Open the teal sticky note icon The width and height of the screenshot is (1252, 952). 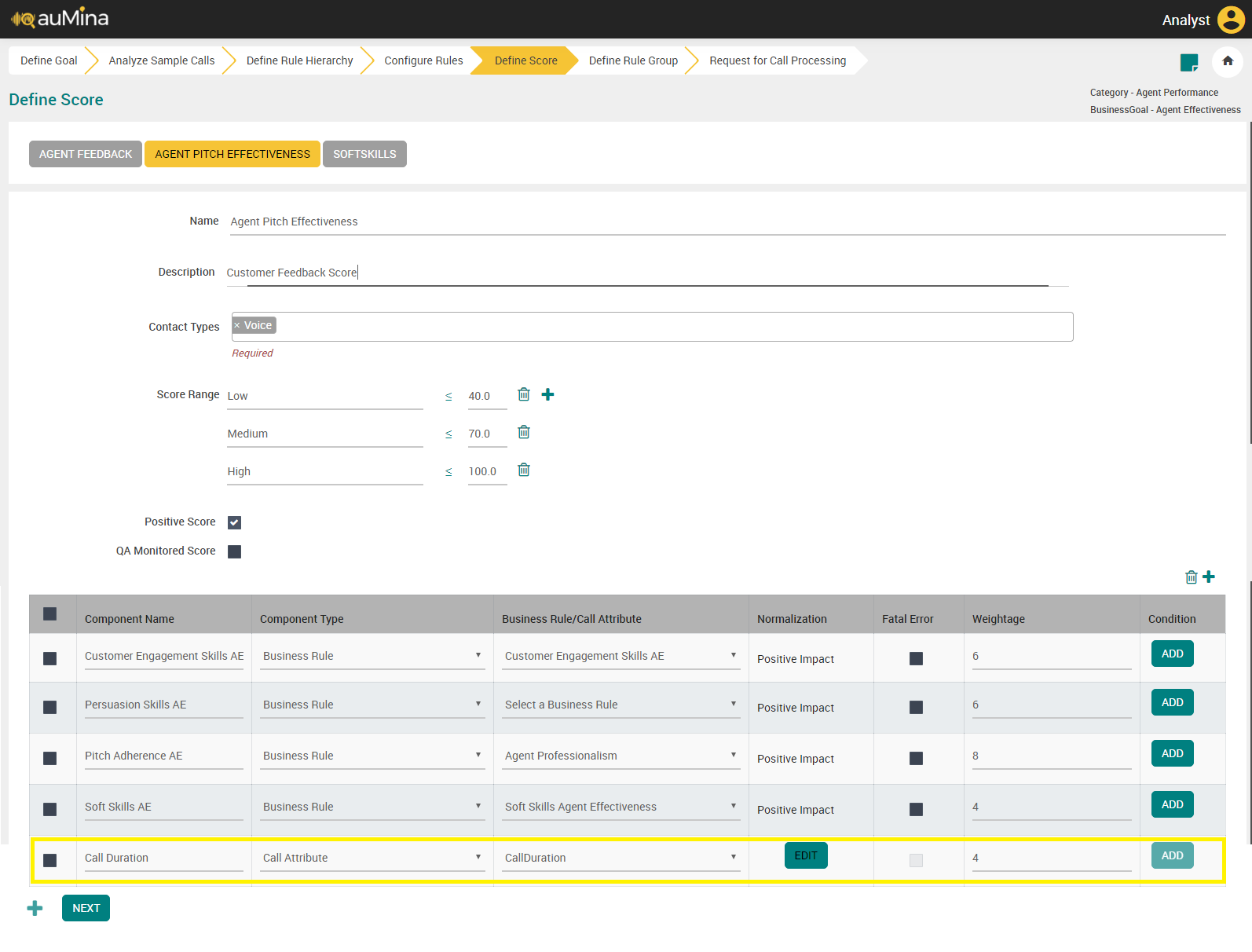click(x=1189, y=62)
